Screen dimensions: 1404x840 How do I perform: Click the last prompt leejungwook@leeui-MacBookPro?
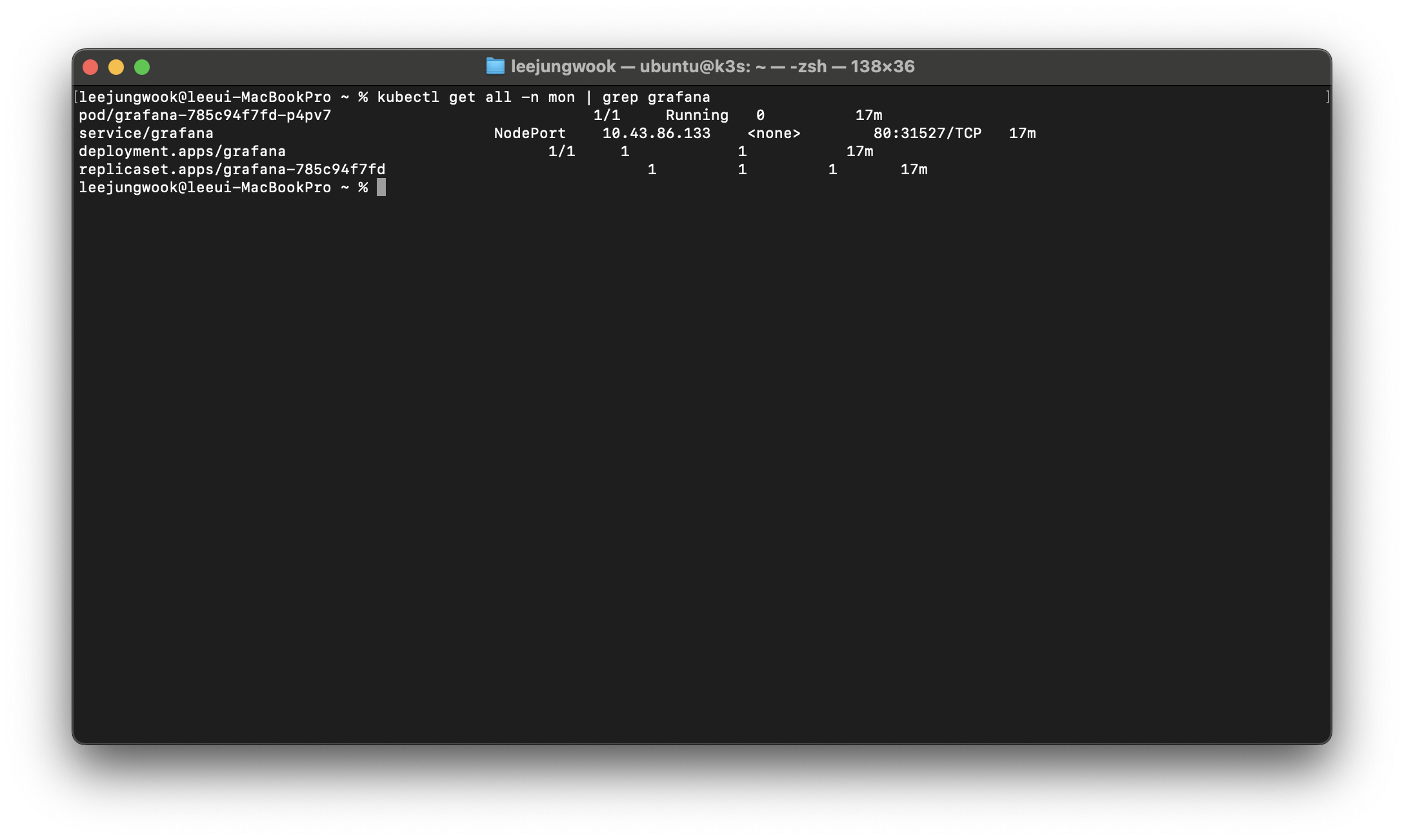(205, 188)
